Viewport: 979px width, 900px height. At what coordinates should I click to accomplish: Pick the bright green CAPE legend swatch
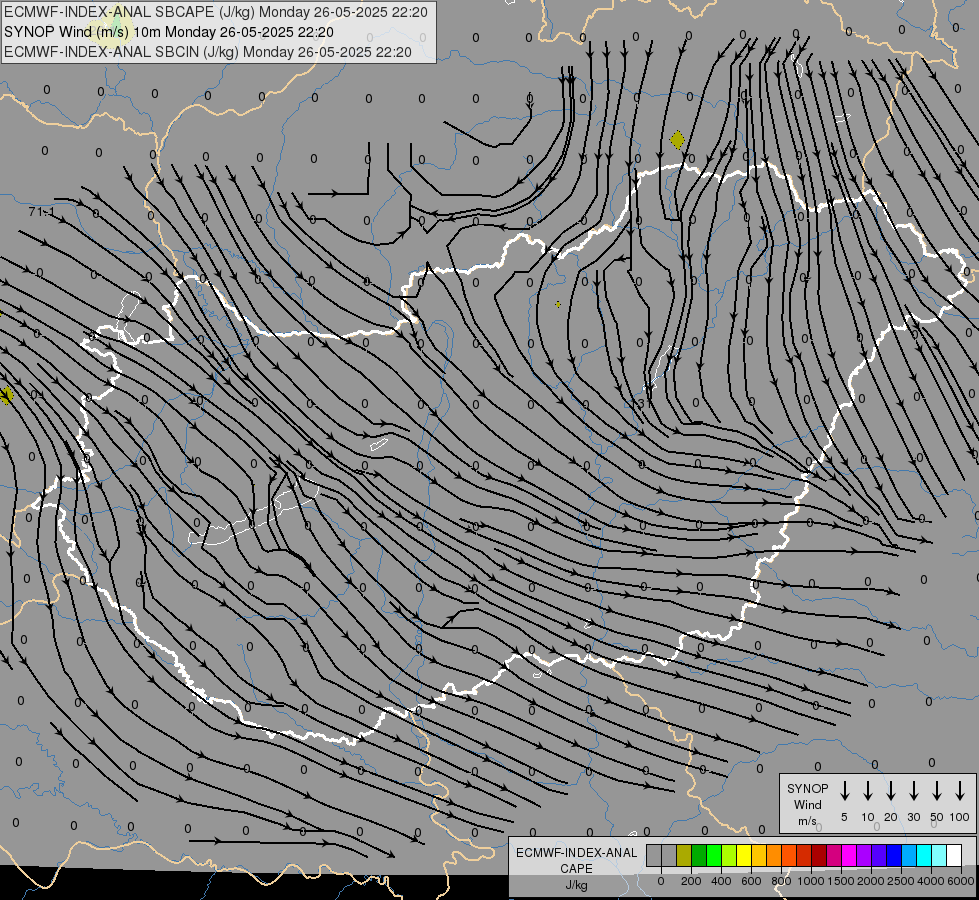[714, 855]
